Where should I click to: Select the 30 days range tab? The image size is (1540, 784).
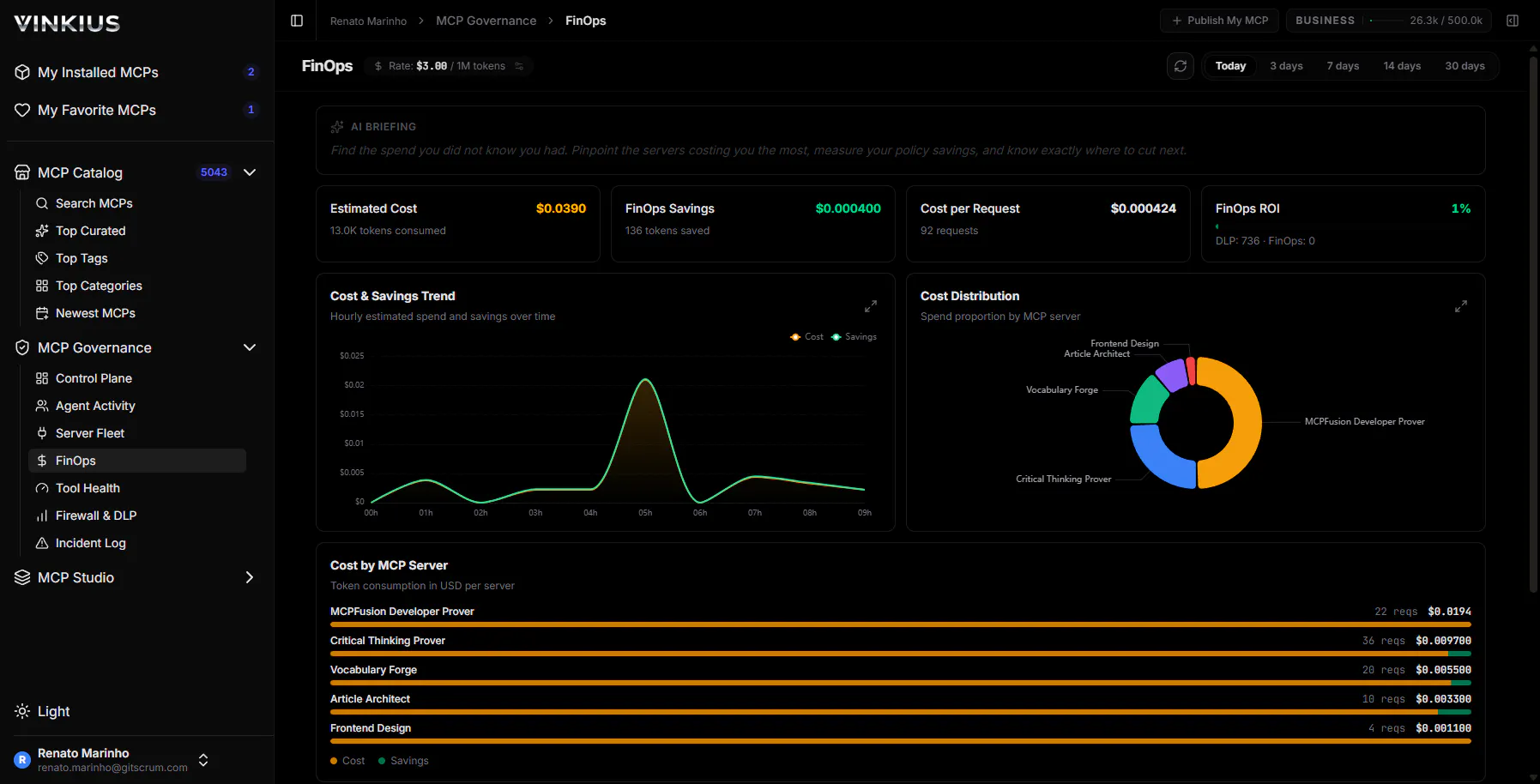1465,66
